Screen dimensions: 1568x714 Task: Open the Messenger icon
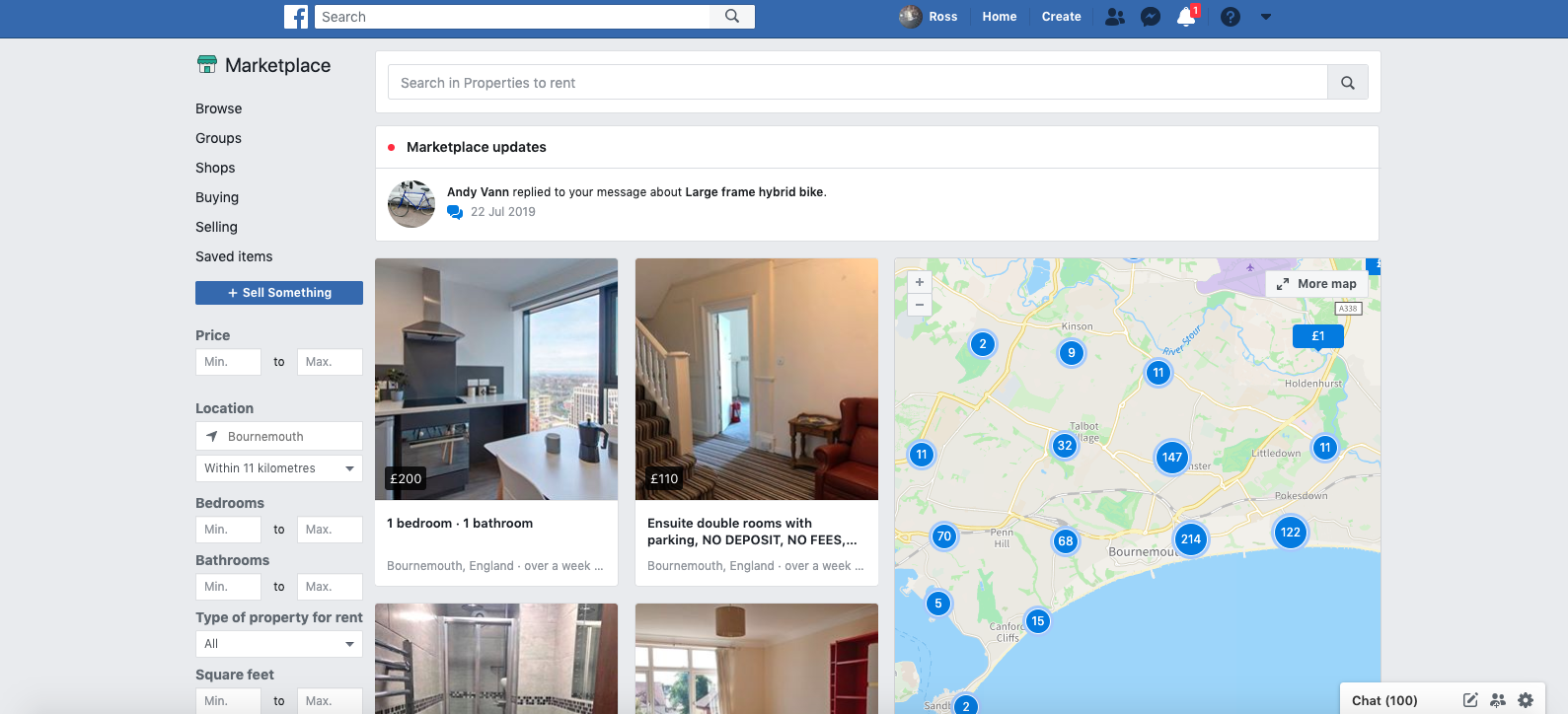pyautogui.click(x=1151, y=17)
